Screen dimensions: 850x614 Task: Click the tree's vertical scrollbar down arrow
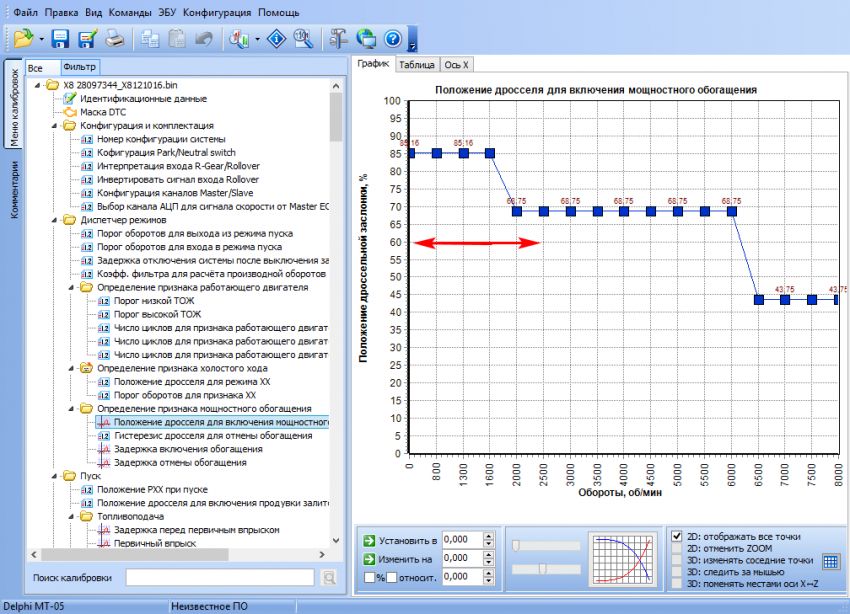[336, 540]
